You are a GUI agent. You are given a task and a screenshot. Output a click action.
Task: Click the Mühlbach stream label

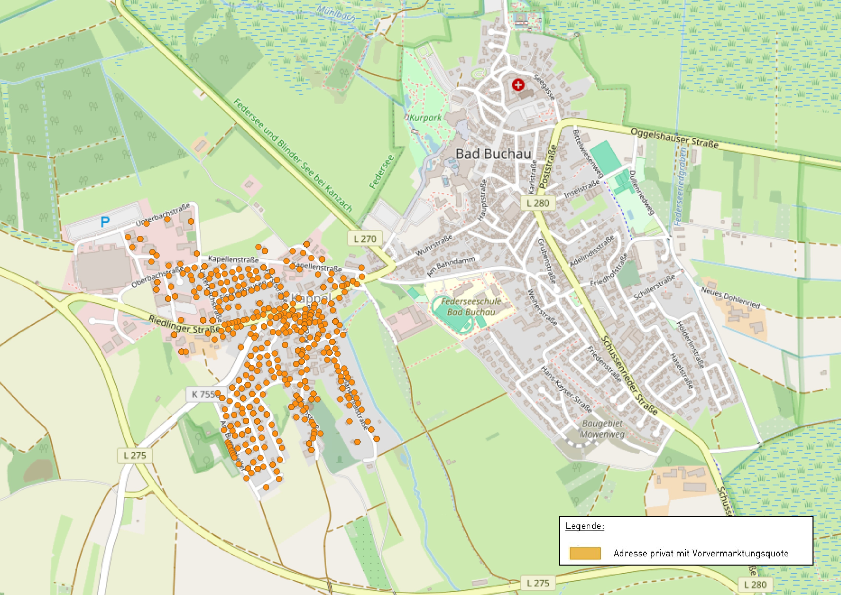(336, 13)
